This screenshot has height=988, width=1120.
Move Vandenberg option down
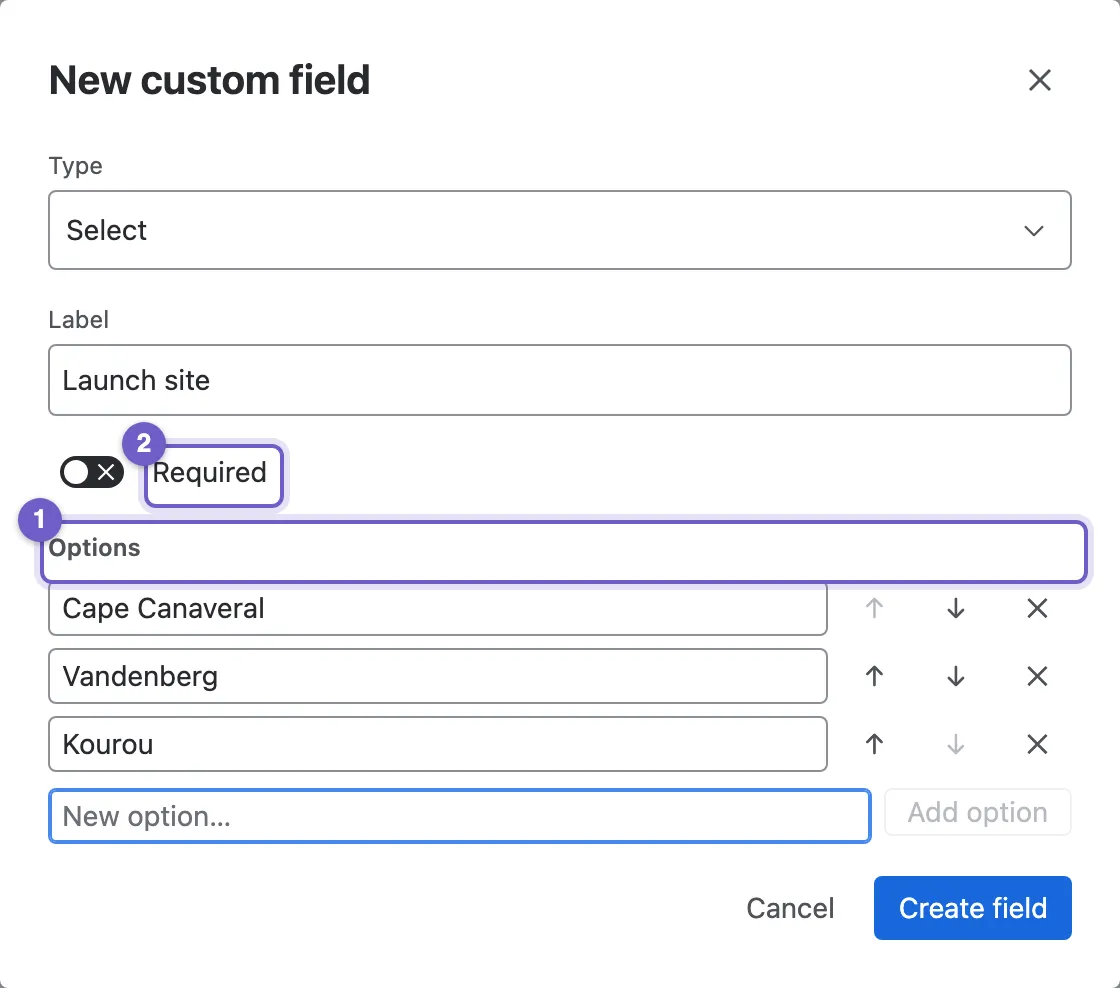pos(956,676)
